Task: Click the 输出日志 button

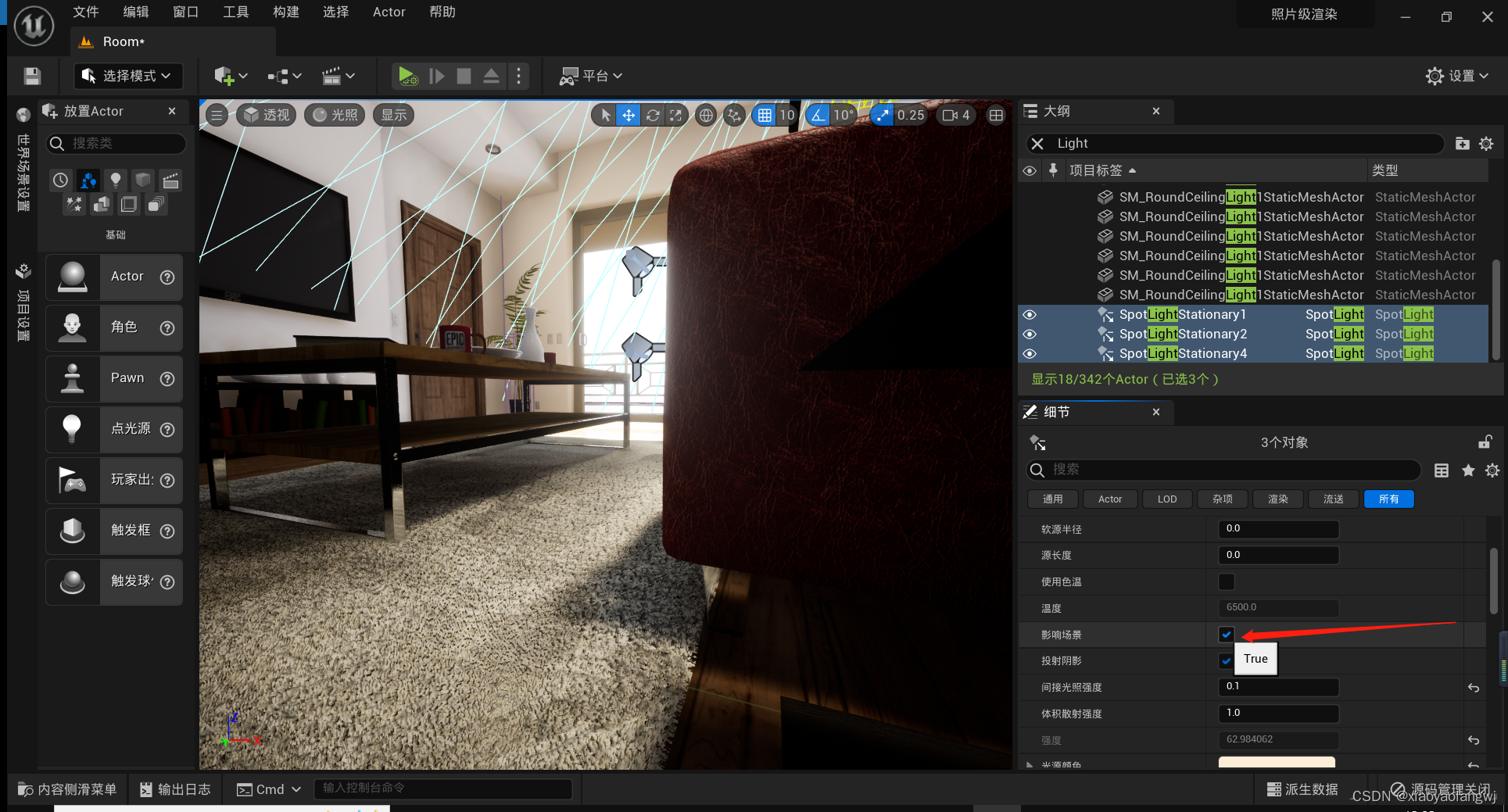Action: (x=175, y=789)
